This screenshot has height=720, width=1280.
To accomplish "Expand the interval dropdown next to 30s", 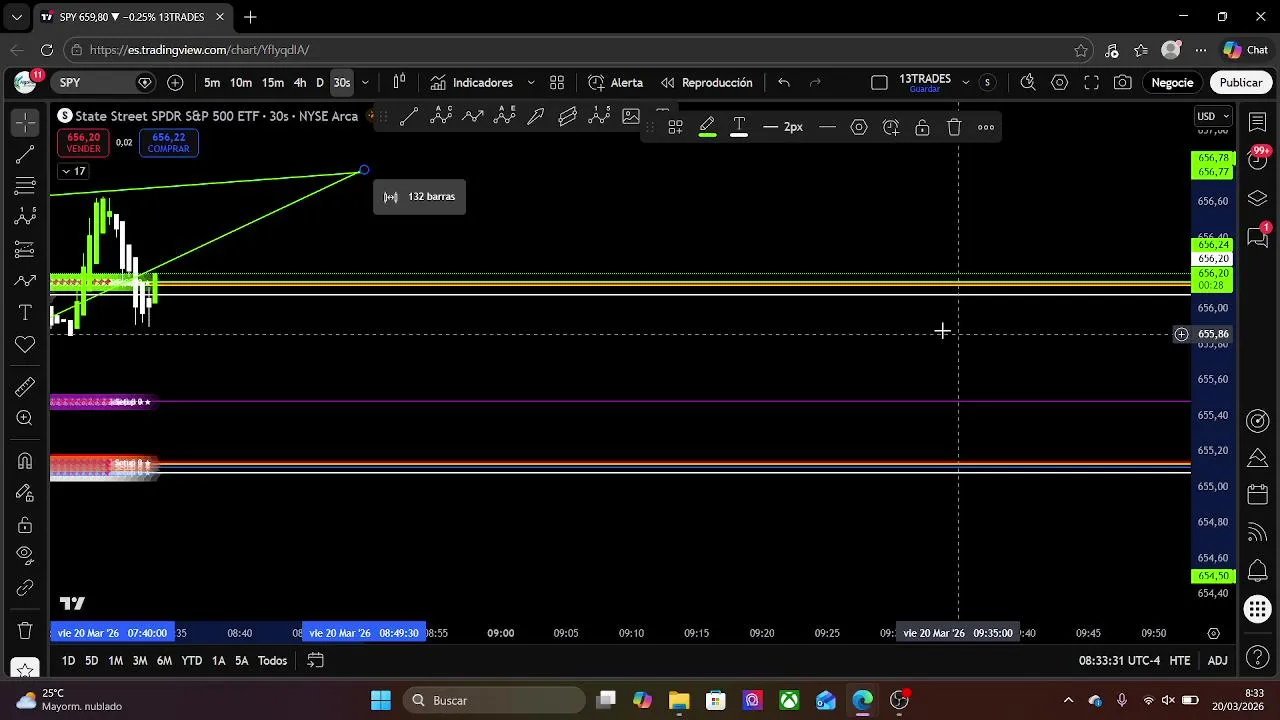I will coord(365,82).
